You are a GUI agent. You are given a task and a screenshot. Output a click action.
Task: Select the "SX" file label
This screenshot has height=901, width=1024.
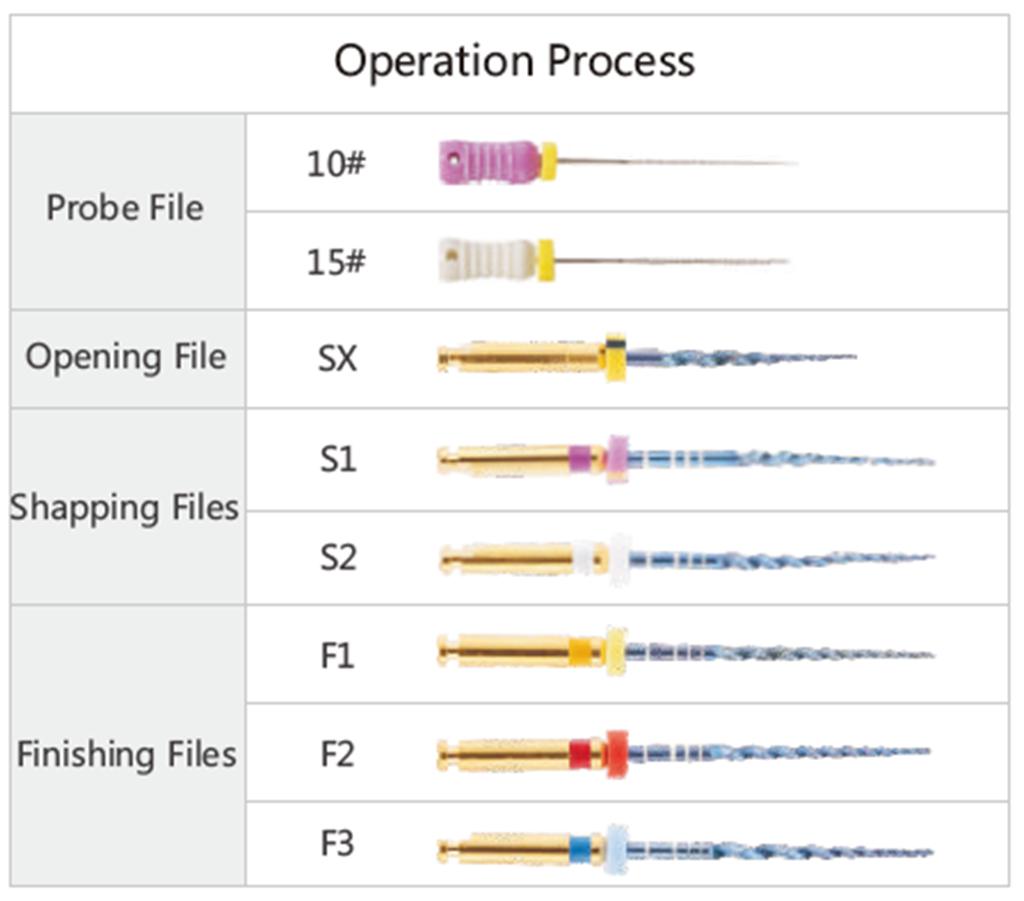(337, 358)
